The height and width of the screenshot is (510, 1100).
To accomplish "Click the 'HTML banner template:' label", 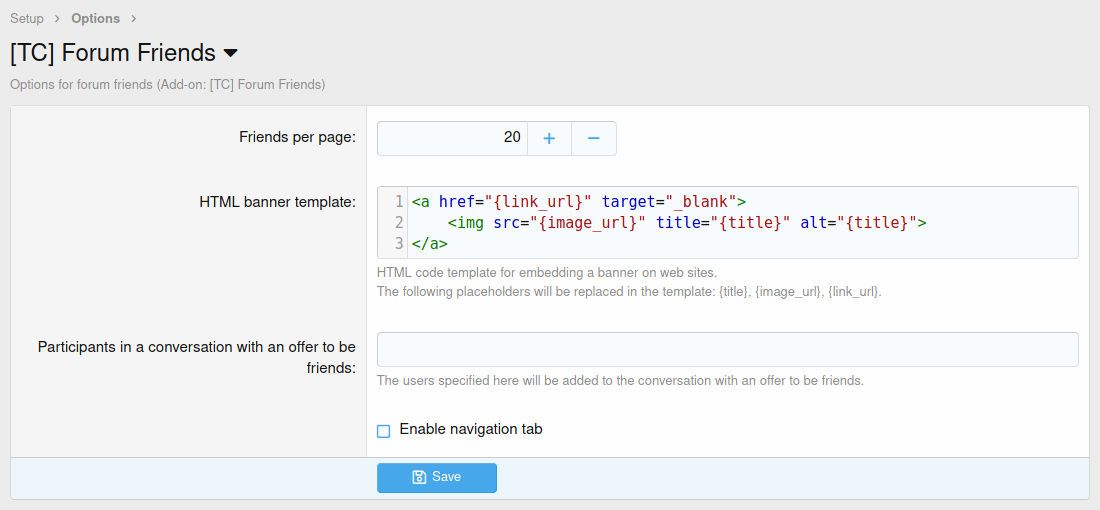I will pos(277,202).
